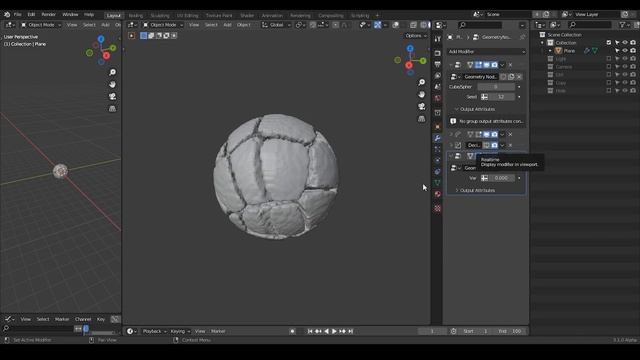Click the blue Z axis gizmo ball

(x=410, y=49)
